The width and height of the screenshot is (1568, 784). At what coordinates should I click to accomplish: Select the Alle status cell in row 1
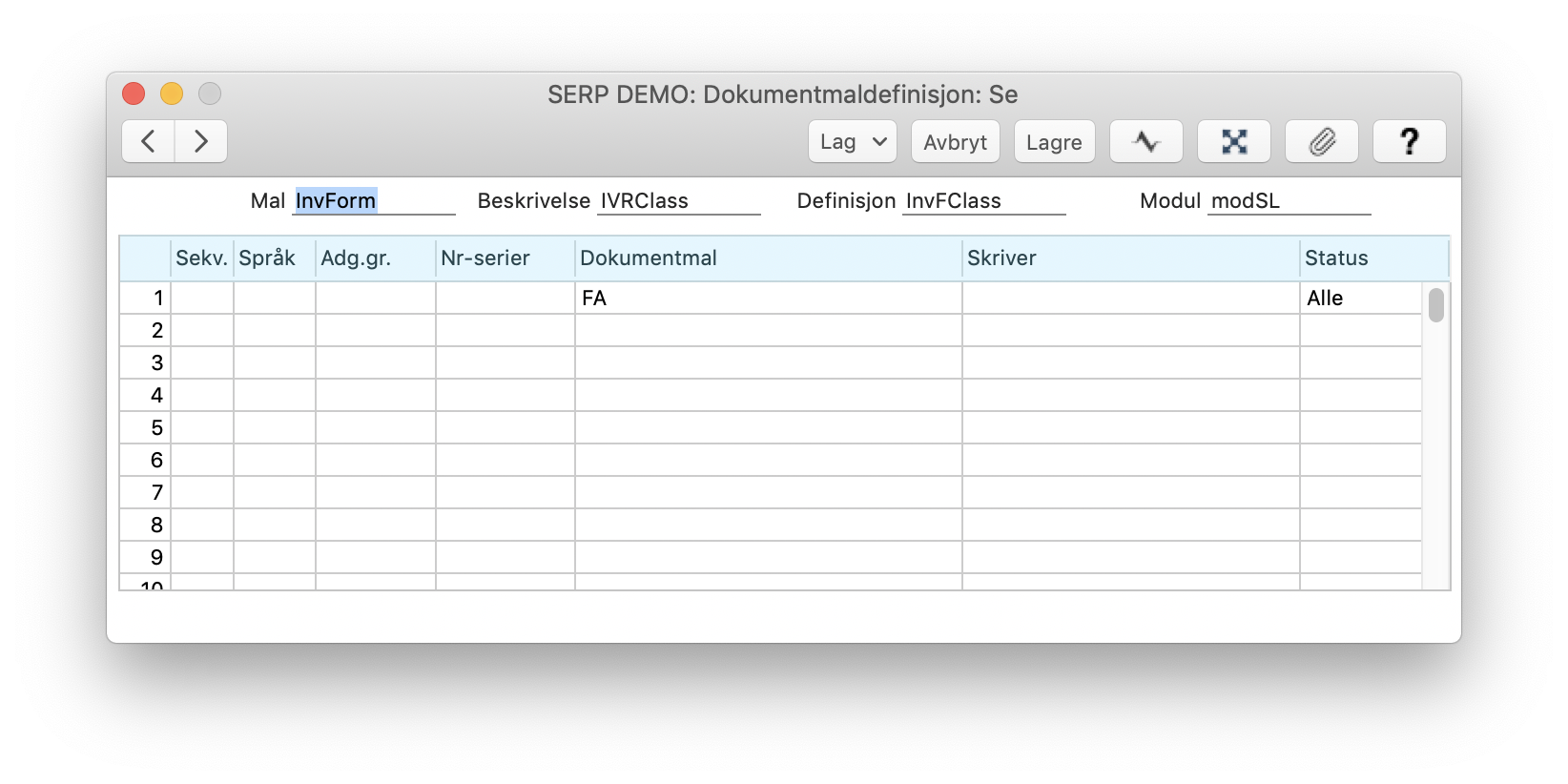pos(1361,298)
